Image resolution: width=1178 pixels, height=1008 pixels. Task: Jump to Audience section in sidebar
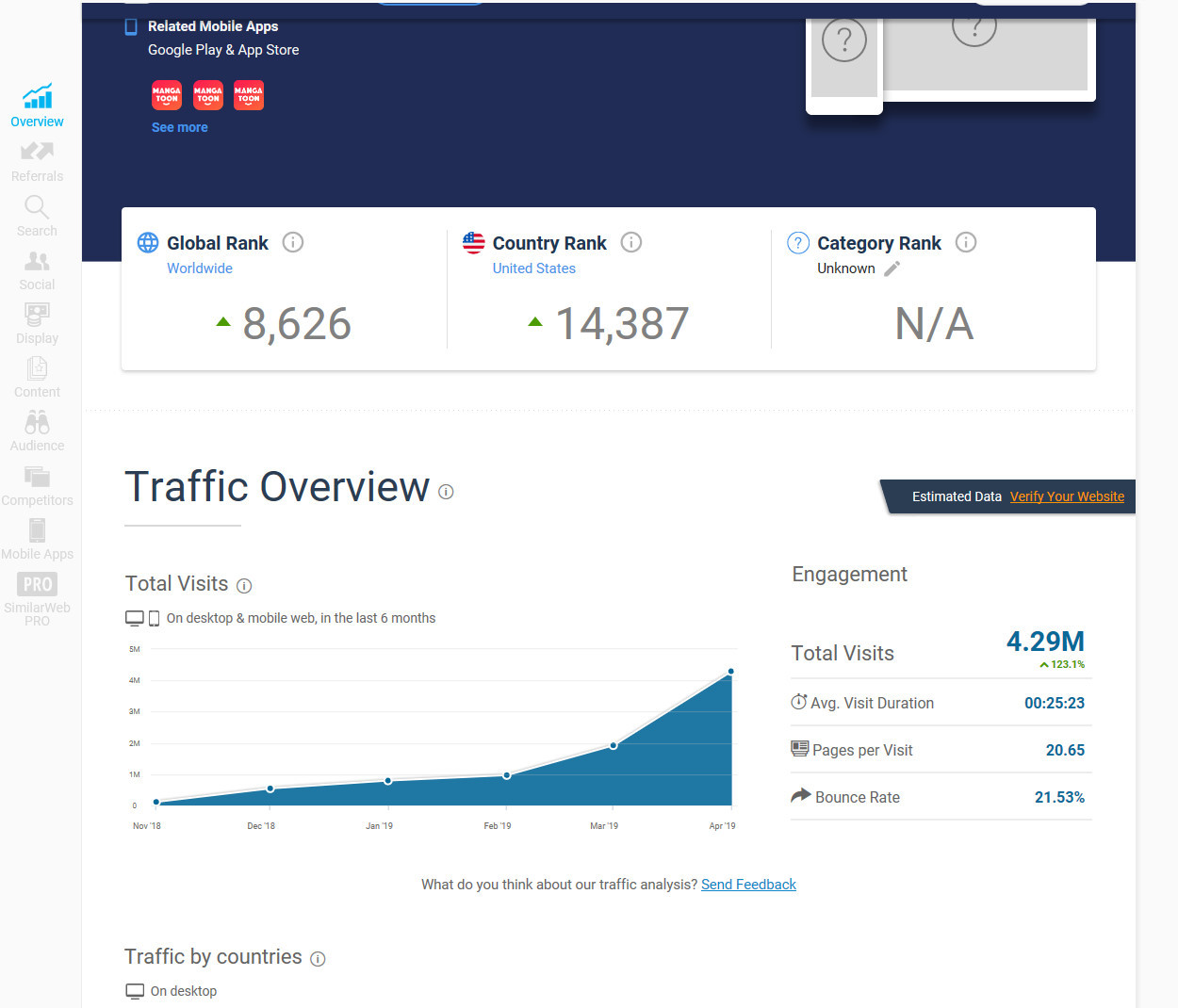pos(37,431)
